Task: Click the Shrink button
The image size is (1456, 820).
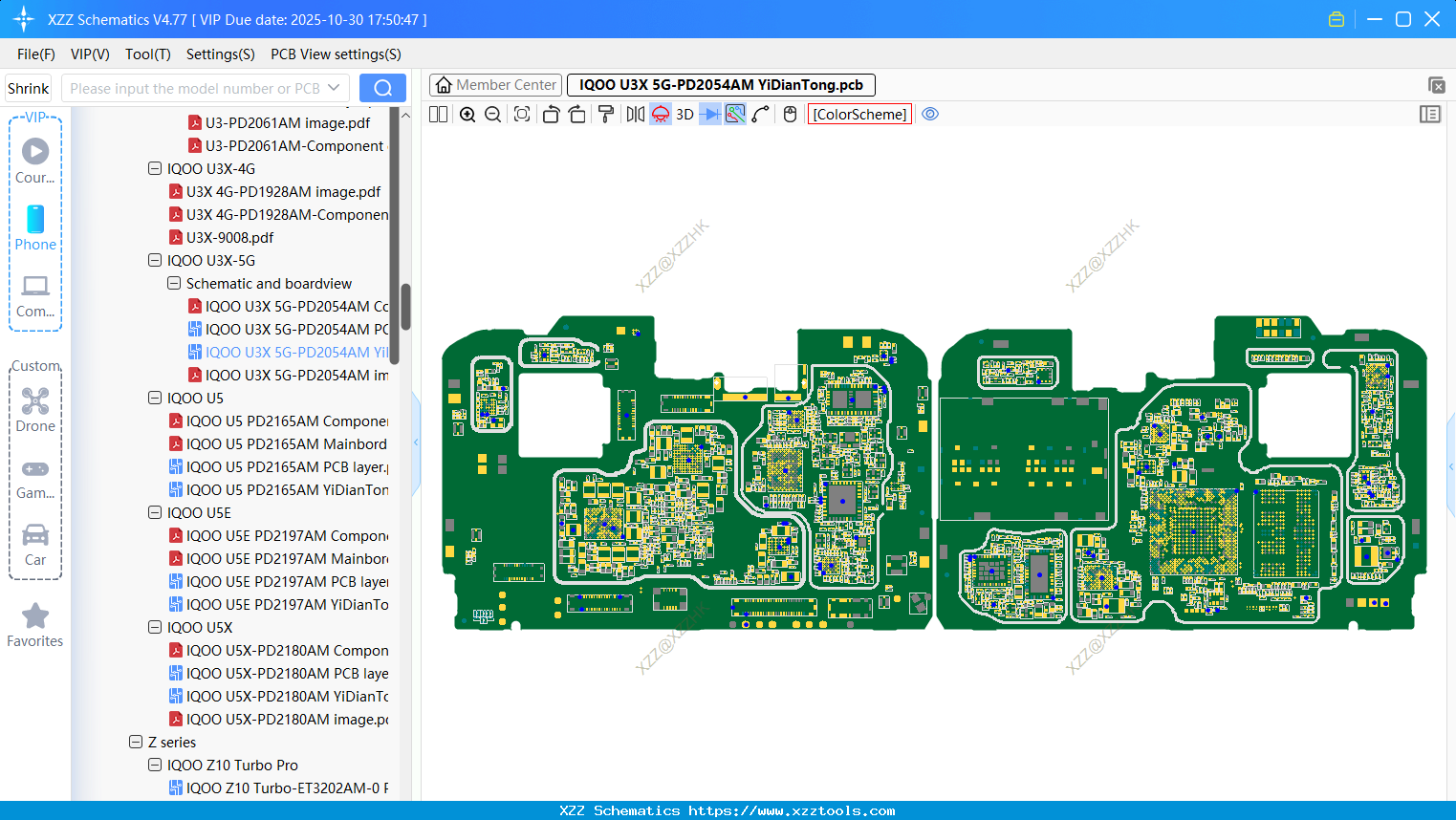Action: click(29, 88)
